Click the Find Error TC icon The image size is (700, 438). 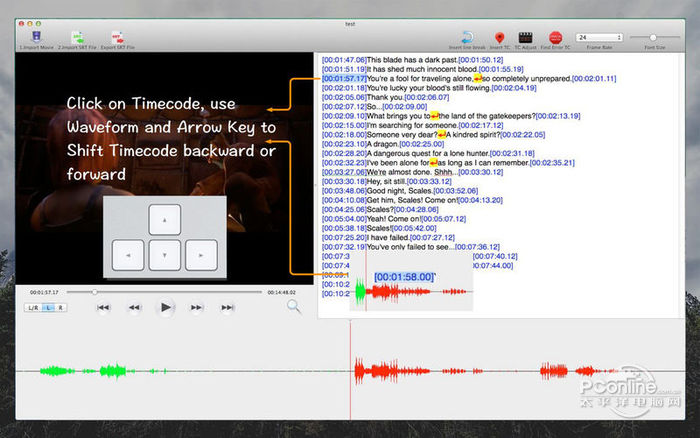point(555,38)
